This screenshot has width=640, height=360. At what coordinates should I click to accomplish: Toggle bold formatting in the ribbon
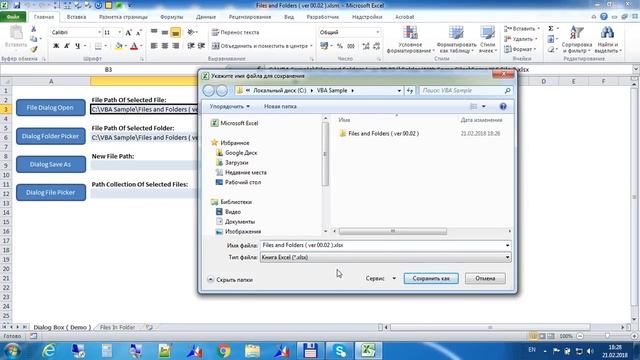(56, 46)
